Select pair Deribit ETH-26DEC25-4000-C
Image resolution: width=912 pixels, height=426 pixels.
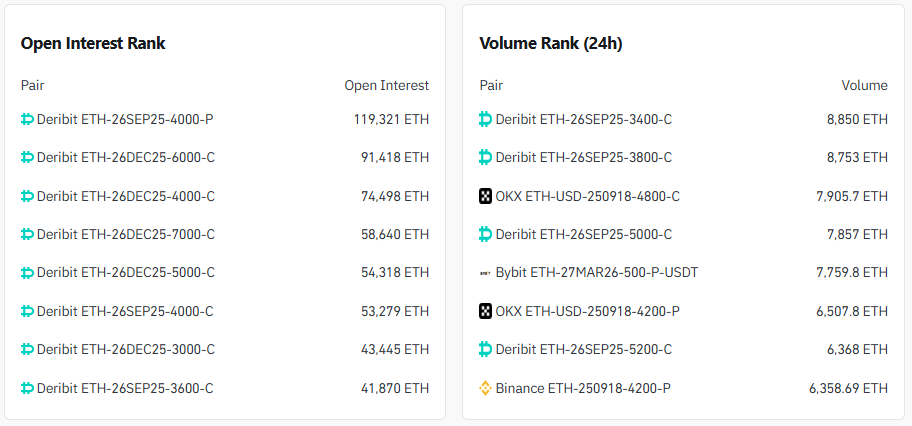click(126, 196)
